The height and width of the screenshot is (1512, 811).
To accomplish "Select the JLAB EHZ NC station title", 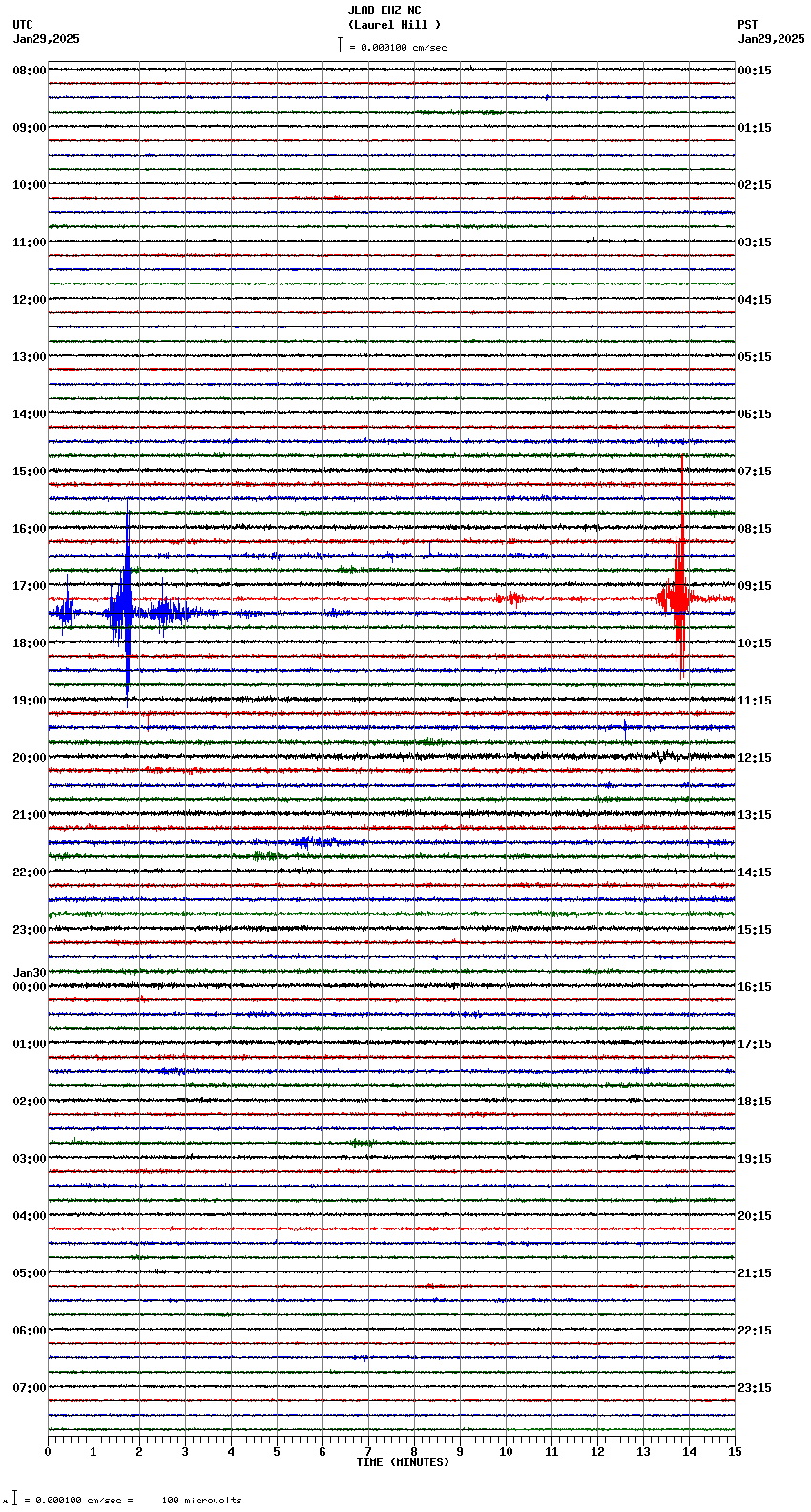I will click(384, 10).
